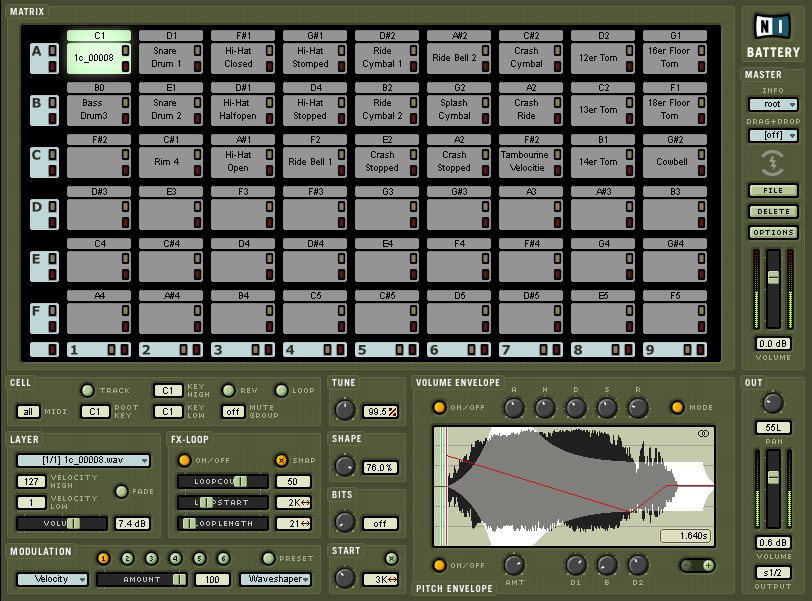Toggle Volume Envelope Mode
The height and width of the screenshot is (601, 812).
pyautogui.click(x=677, y=407)
